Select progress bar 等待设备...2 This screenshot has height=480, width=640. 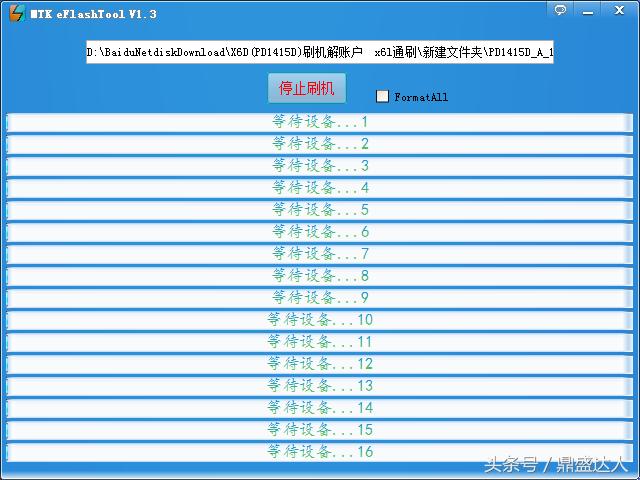pyautogui.click(x=320, y=144)
